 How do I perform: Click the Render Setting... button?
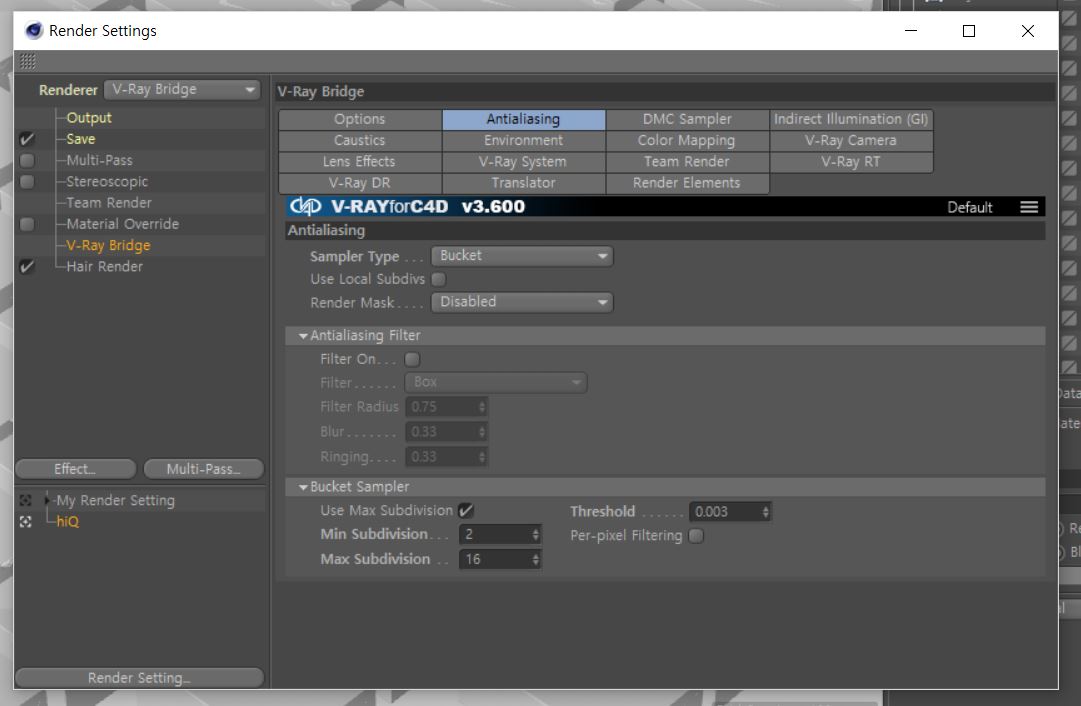click(x=139, y=678)
